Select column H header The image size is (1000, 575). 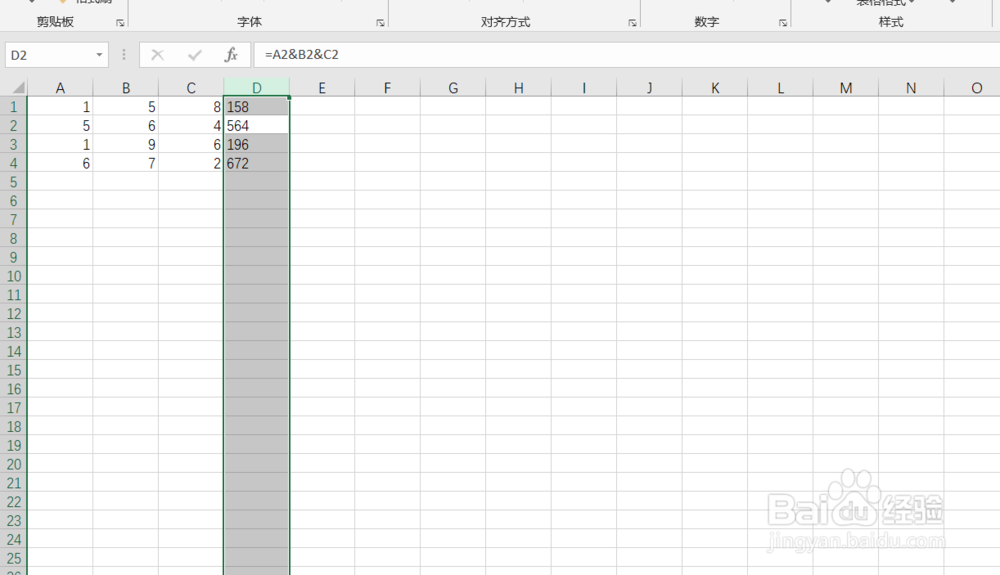(x=518, y=88)
